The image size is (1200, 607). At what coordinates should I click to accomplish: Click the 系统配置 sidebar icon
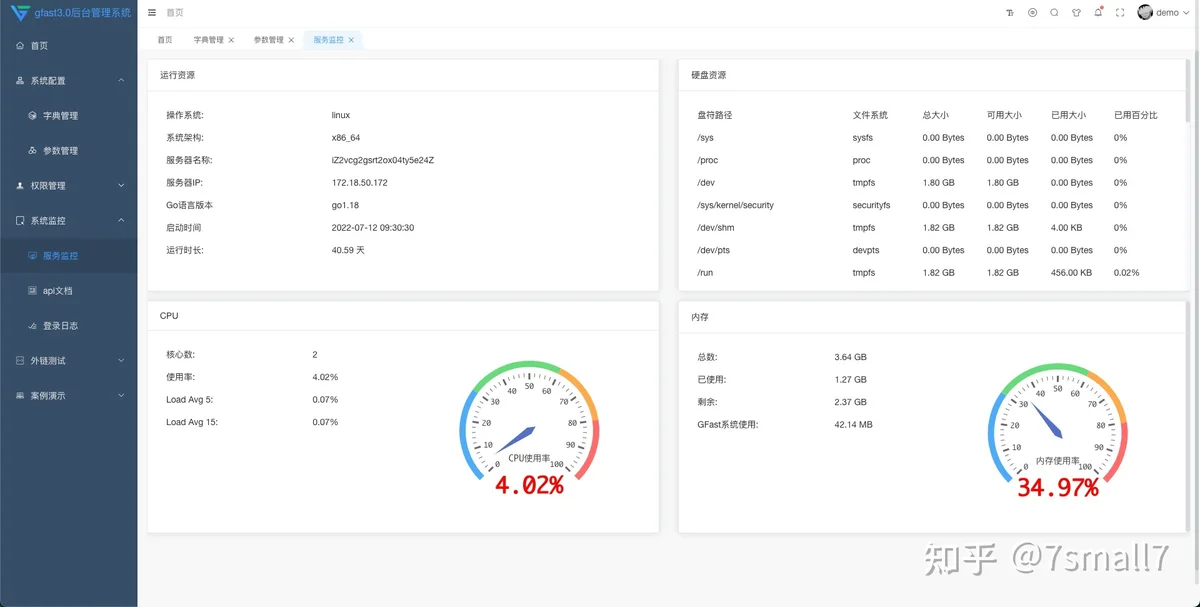click(20, 81)
